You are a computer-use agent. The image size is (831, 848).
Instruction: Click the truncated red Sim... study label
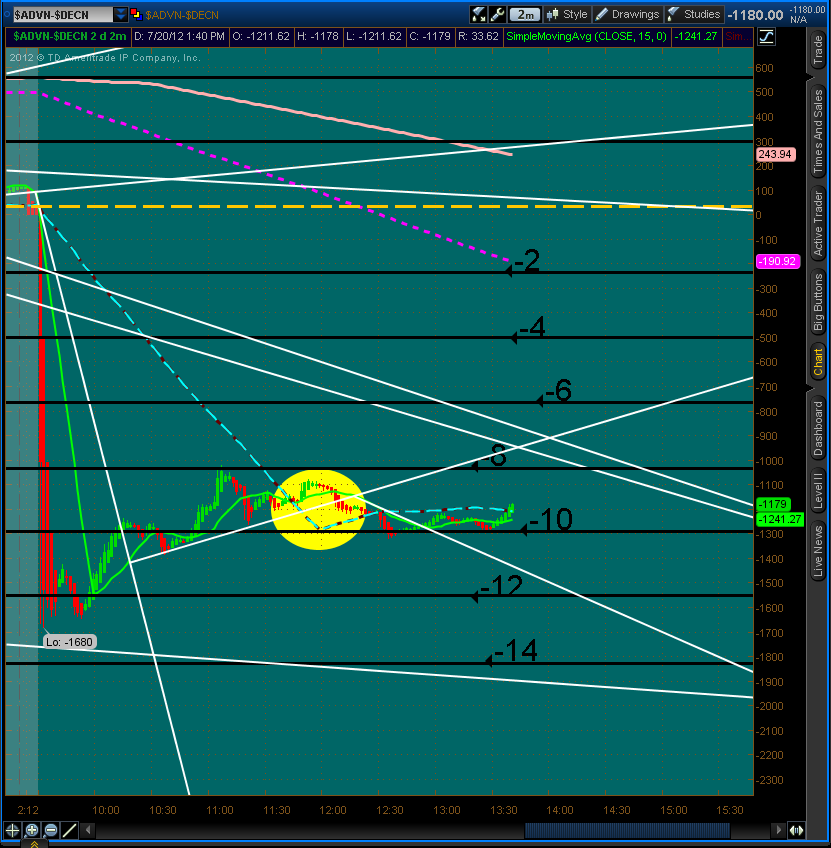point(738,37)
